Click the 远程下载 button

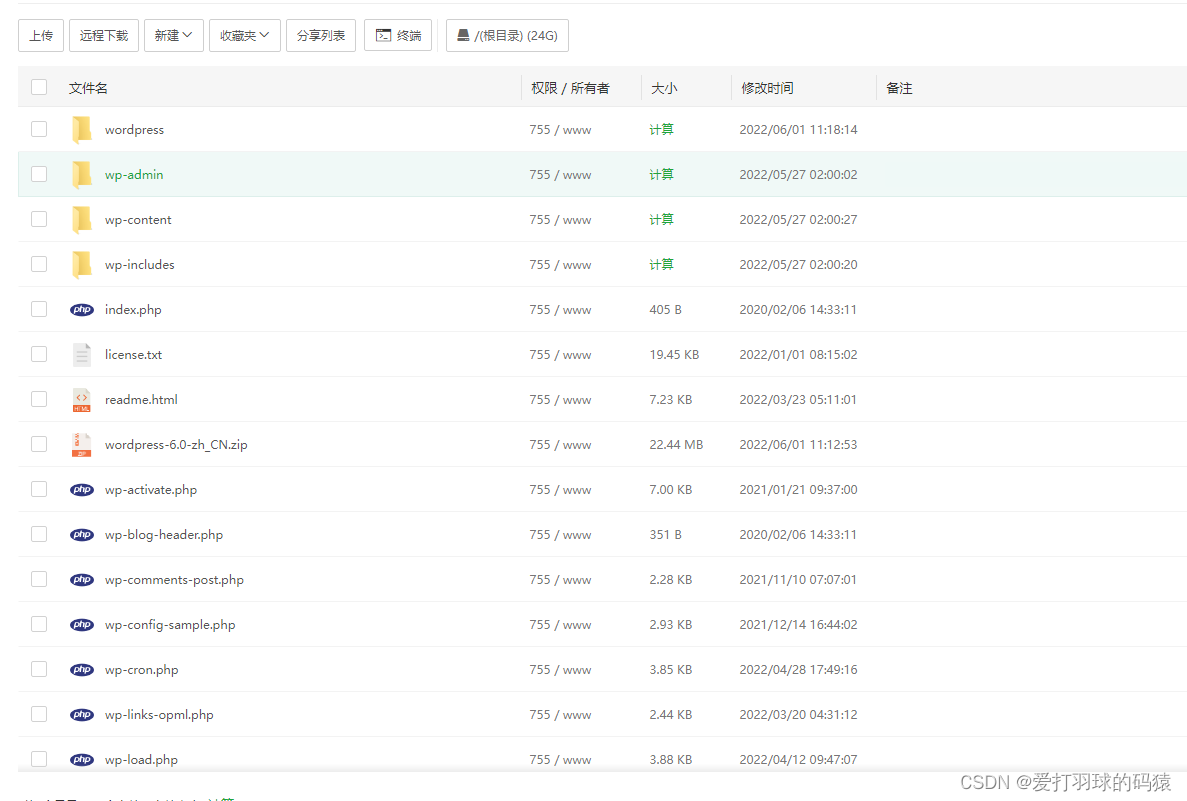[104, 36]
